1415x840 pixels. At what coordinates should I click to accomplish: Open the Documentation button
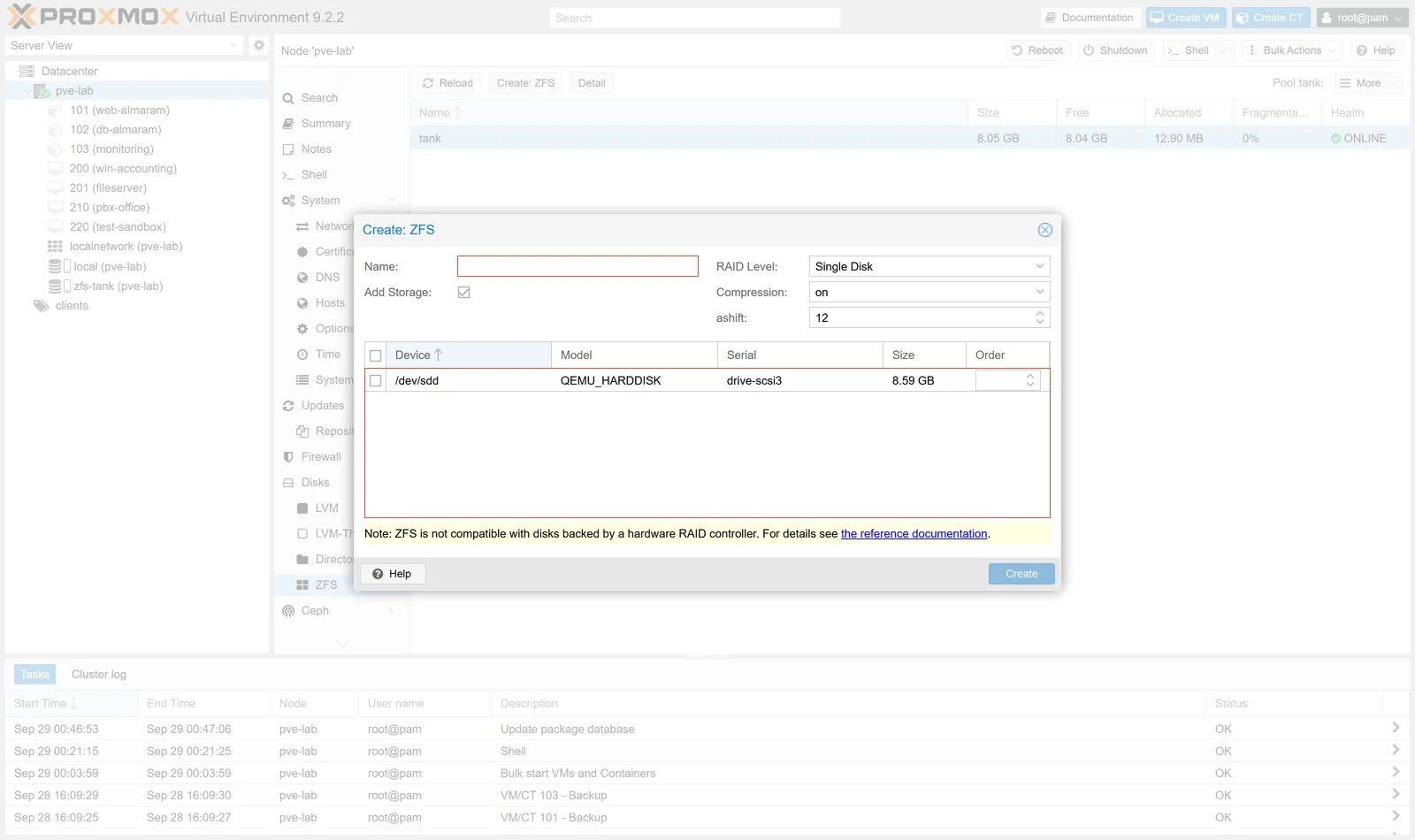(x=1090, y=18)
